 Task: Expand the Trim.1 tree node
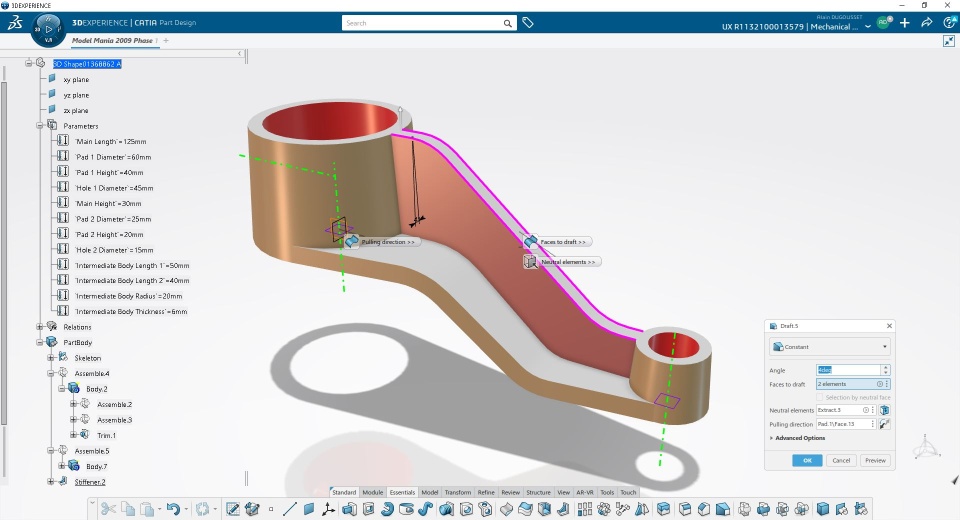tap(73, 435)
